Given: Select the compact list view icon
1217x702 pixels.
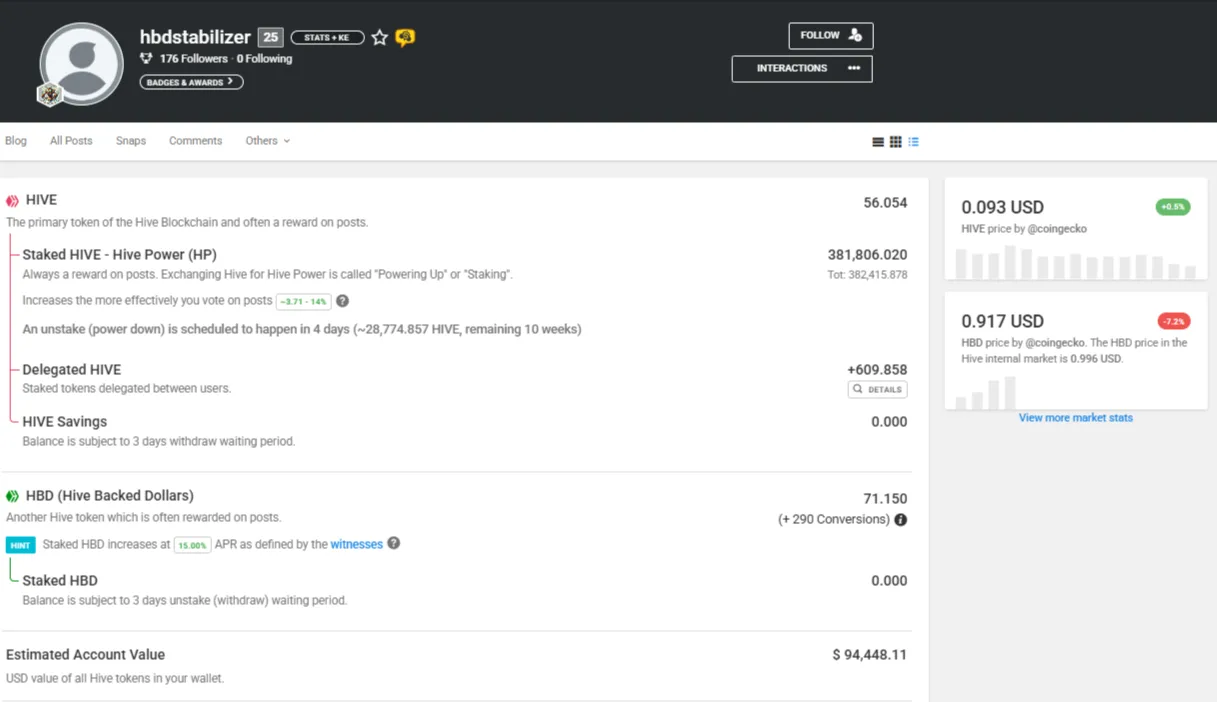Looking at the screenshot, I should click(914, 142).
